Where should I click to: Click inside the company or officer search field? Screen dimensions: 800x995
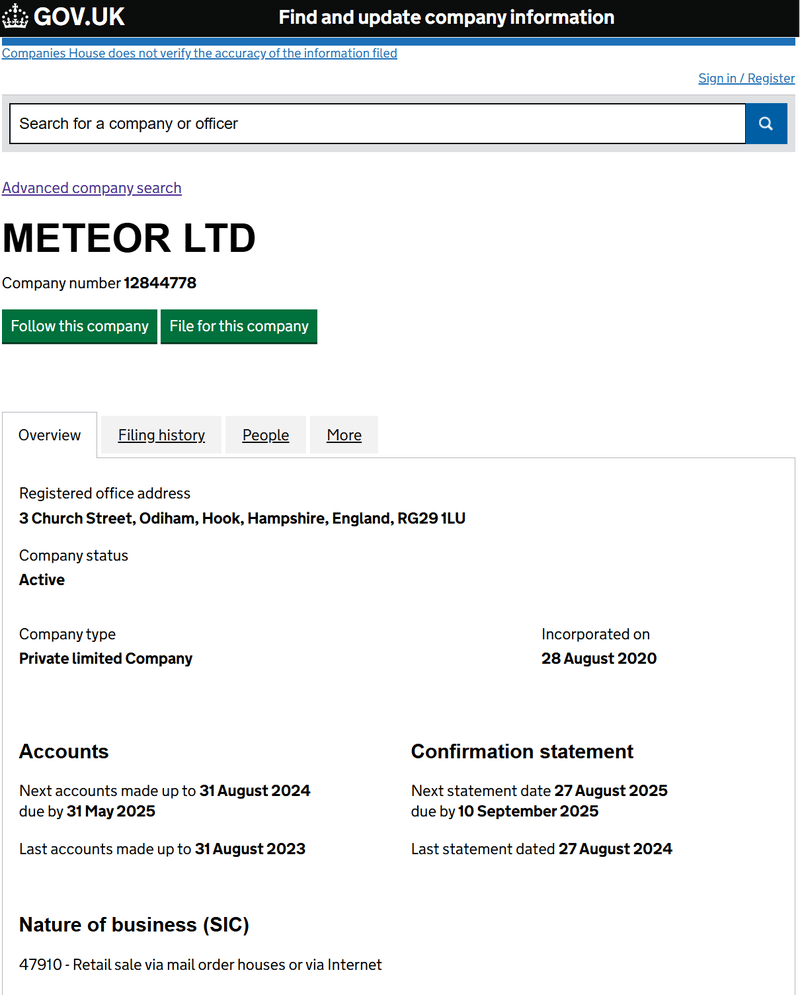click(x=377, y=124)
